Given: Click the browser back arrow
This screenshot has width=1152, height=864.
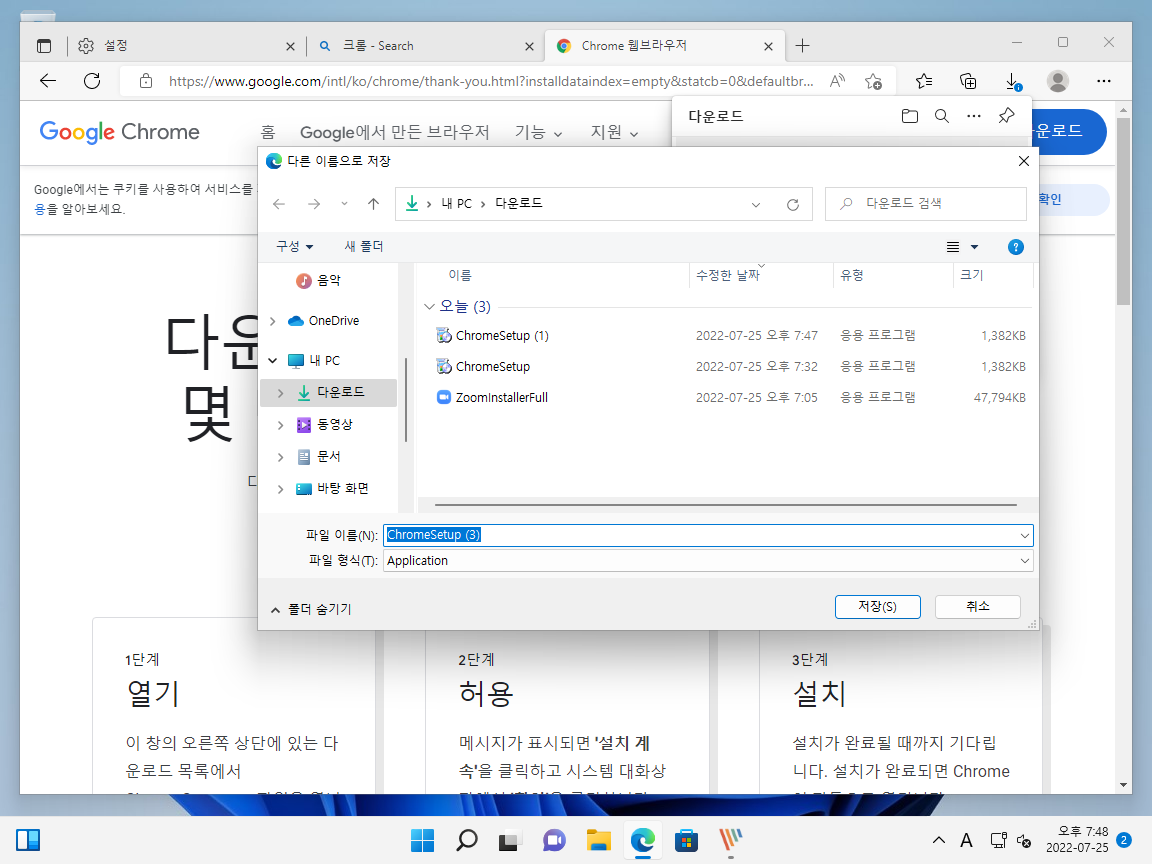Looking at the screenshot, I should pyautogui.click(x=48, y=81).
